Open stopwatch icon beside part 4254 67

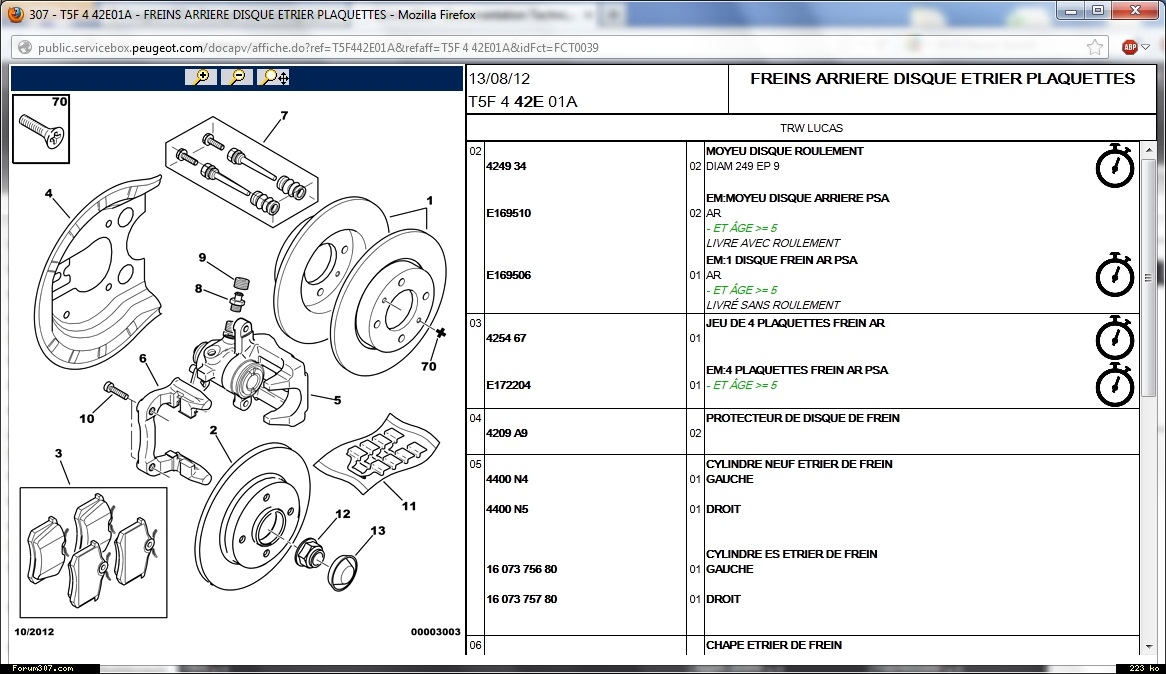pyautogui.click(x=1115, y=338)
